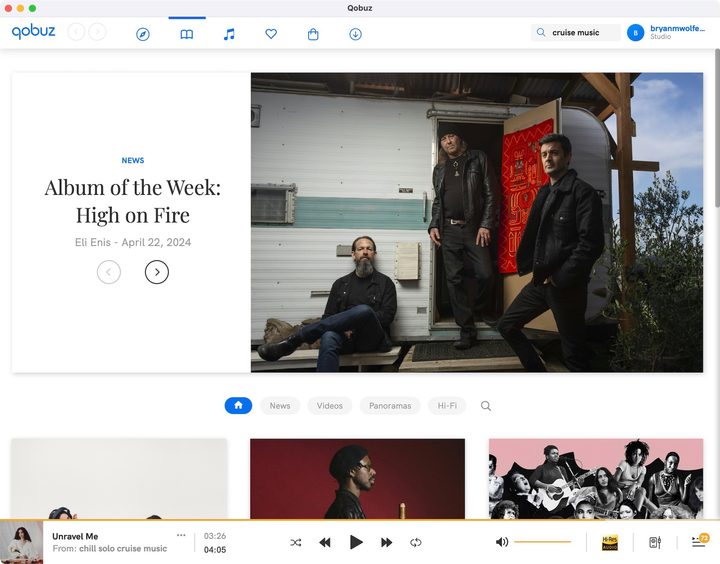
Task: Show the next carousel article
Action: [x=157, y=272]
